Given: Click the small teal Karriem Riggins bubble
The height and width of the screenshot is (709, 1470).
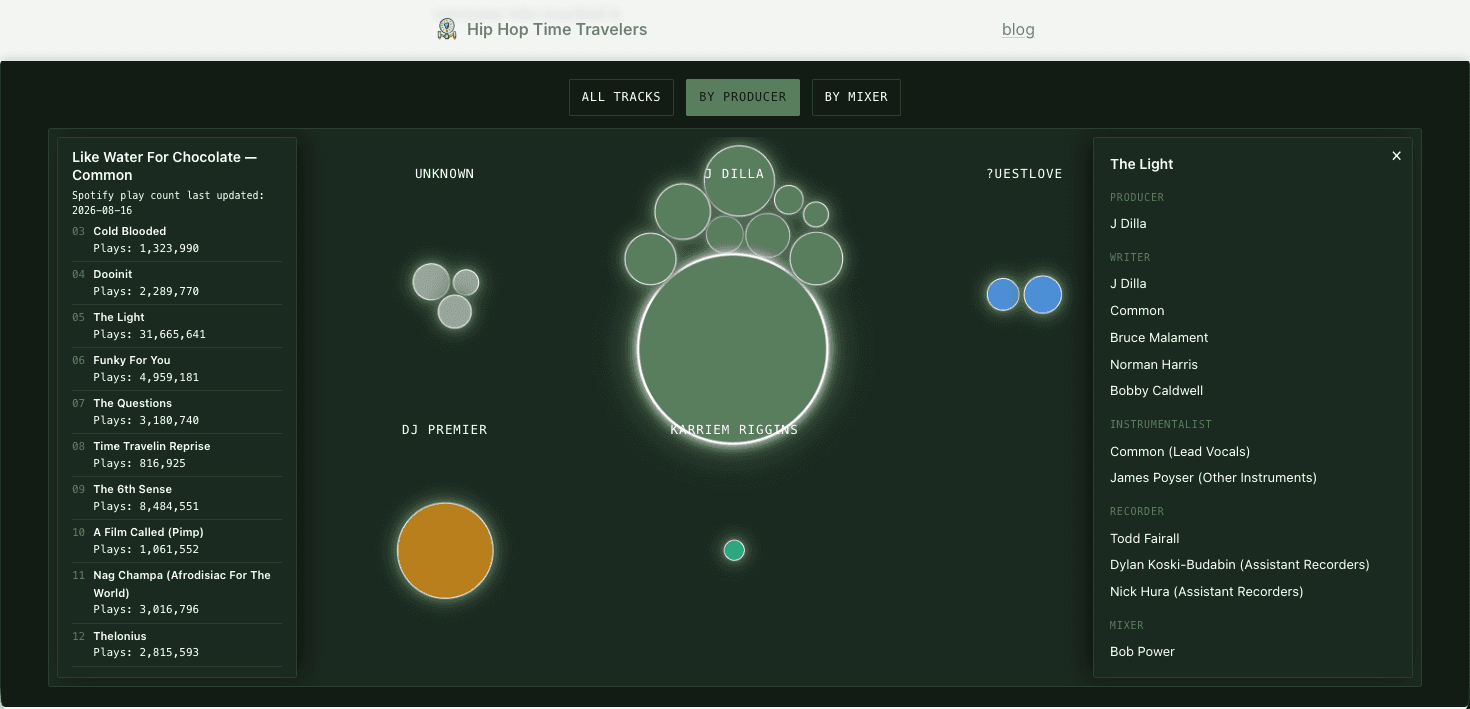Looking at the screenshot, I should 734,550.
